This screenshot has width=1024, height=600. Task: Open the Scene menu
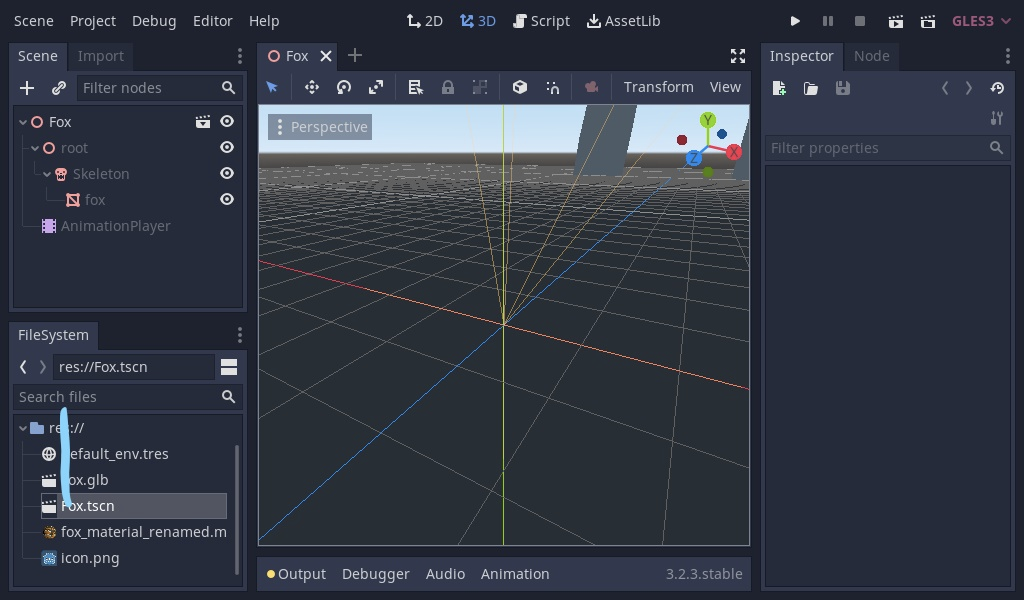[34, 21]
